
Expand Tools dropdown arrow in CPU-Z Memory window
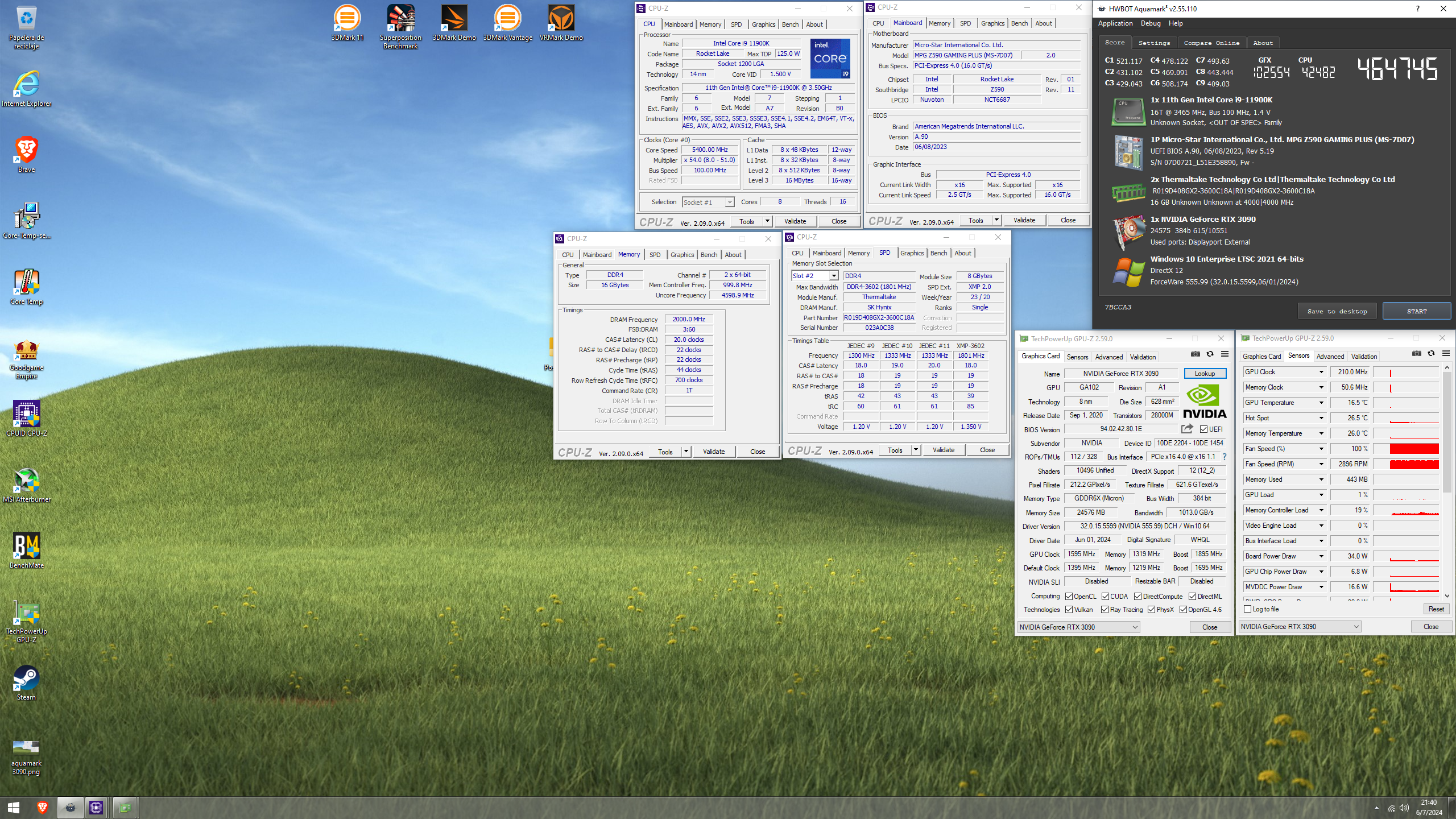(686, 452)
